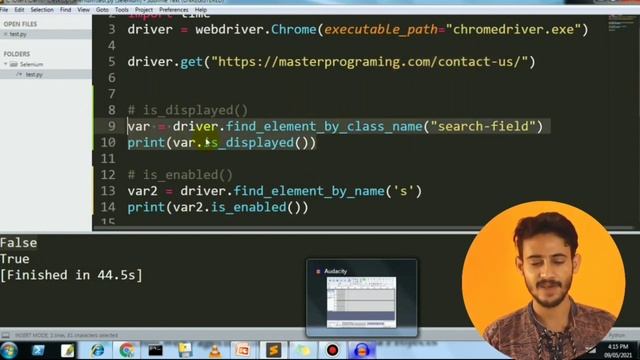This screenshot has height=360, width=640.
Task: Toggle the side bar status bar icon
Action: (x=5, y=335)
